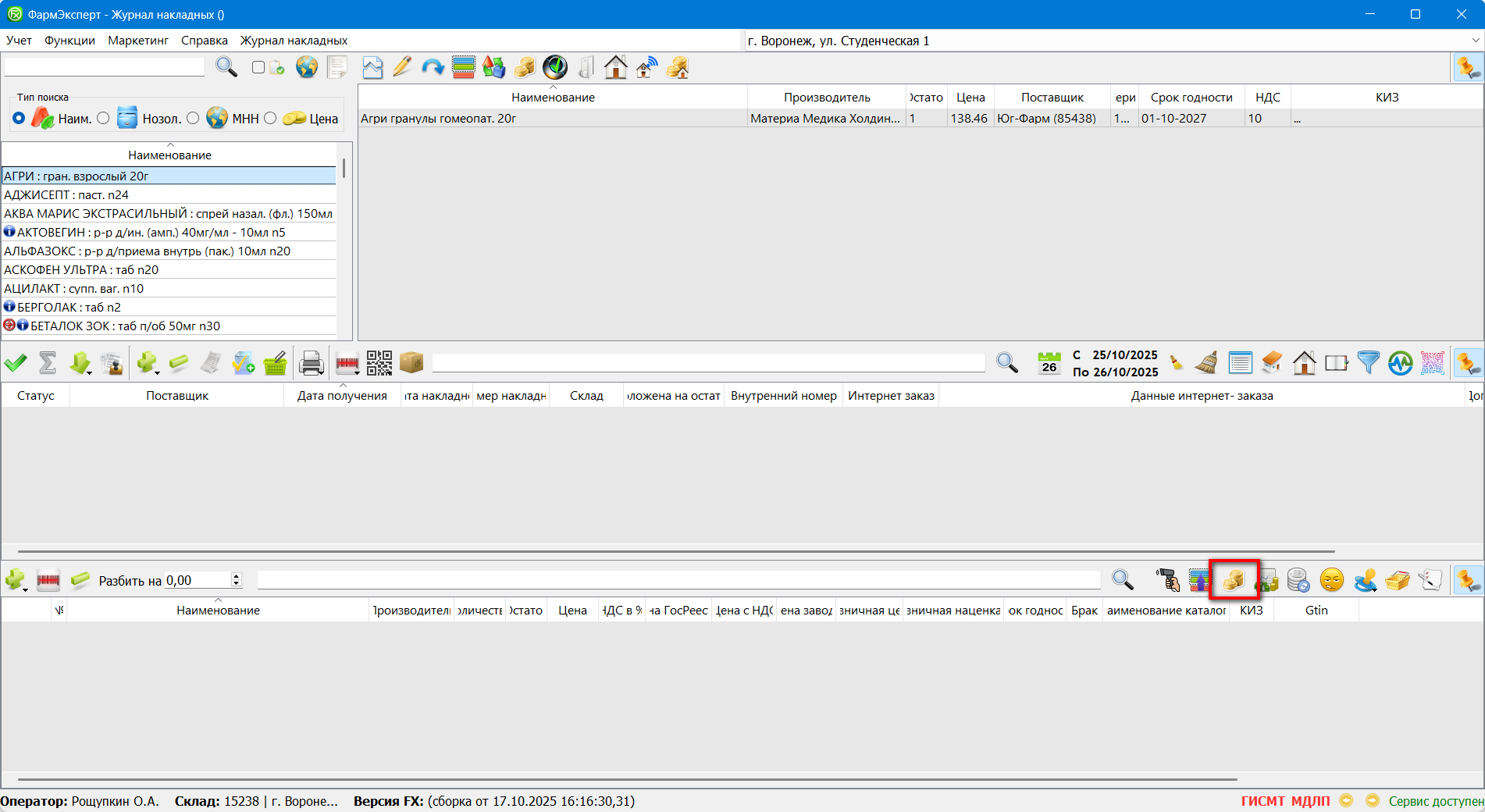This screenshot has height=812, width=1485.
Task: Open the printer icon dropdown arrow
Action: (x=322, y=373)
